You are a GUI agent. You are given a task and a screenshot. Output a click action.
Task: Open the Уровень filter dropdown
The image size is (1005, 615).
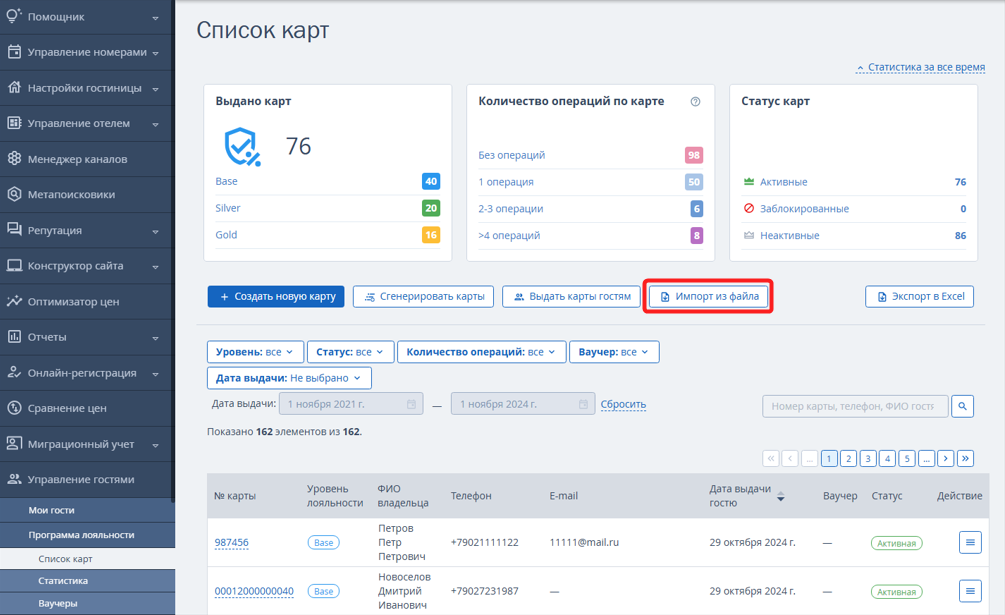point(254,352)
